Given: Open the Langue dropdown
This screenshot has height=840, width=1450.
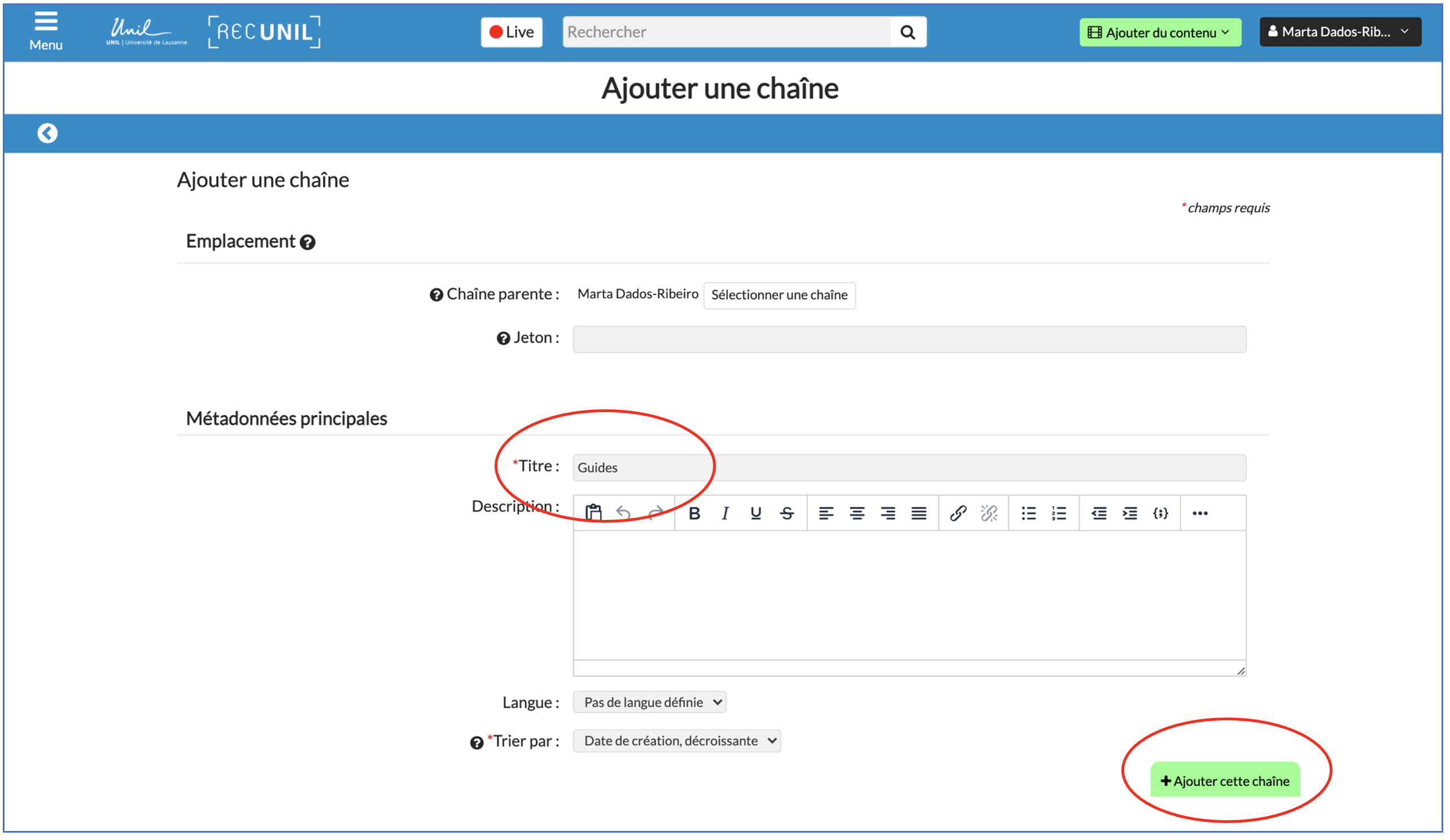Looking at the screenshot, I should pyautogui.click(x=650, y=702).
